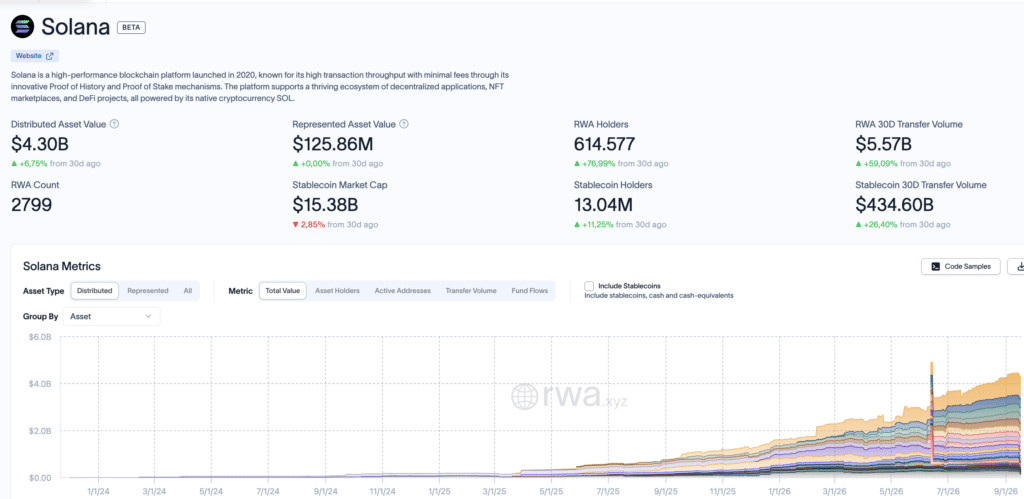This screenshot has height=499, width=1024.
Task: Switch metric to Total Value
Action: (x=283, y=291)
